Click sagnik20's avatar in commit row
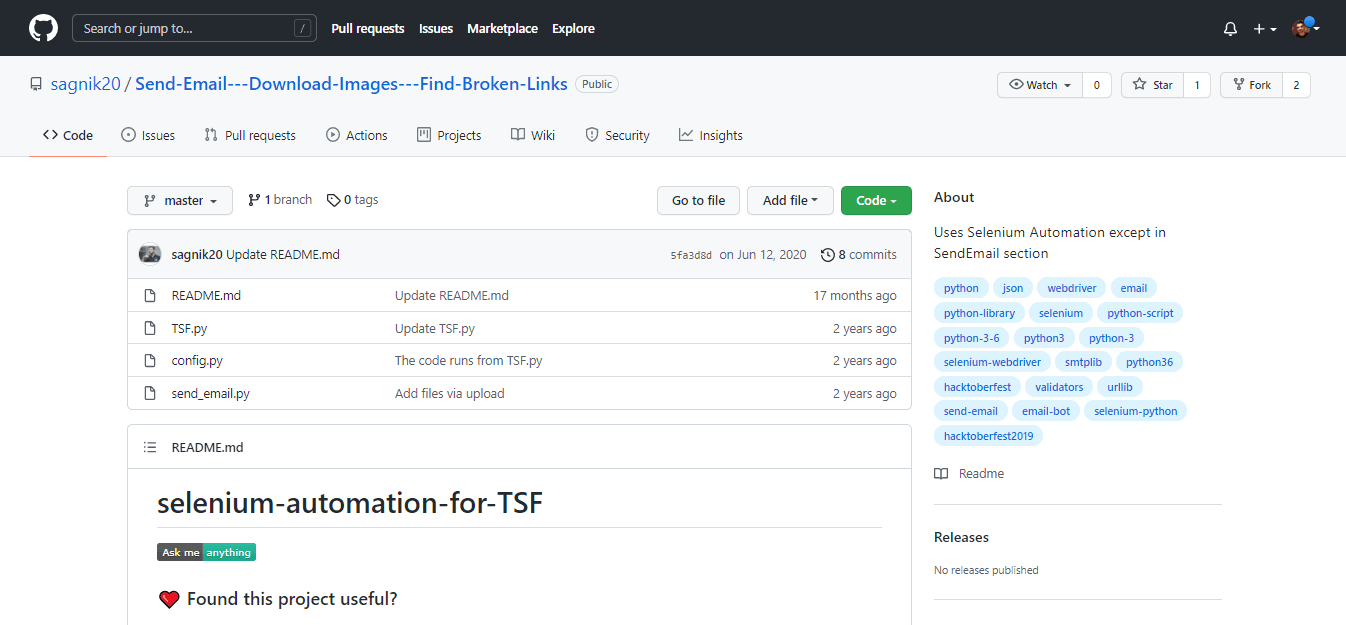This screenshot has height=625, width=1346. coord(150,254)
